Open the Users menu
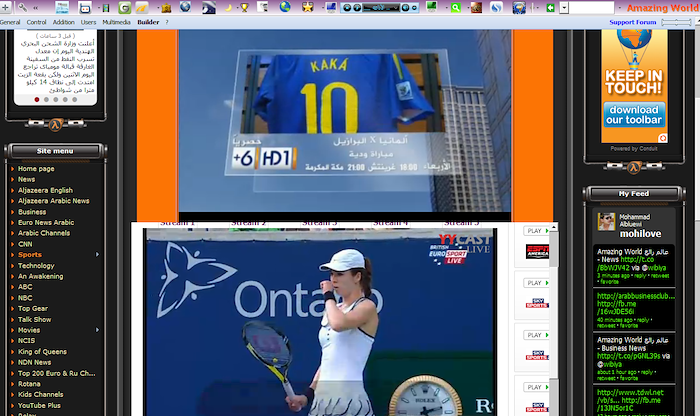This screenshot has width=700, height=416. pos(88,22)
